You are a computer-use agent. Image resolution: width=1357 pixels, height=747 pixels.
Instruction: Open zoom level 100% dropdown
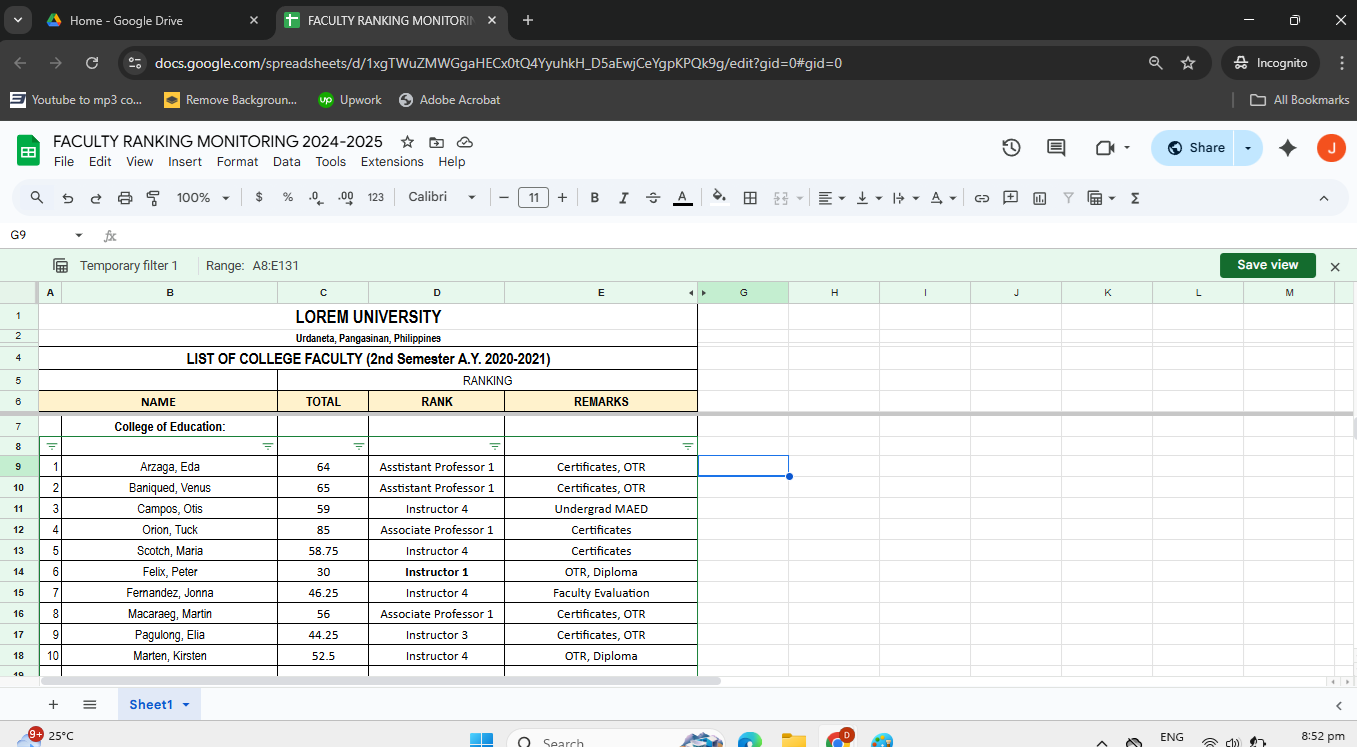tap(203, 198)
